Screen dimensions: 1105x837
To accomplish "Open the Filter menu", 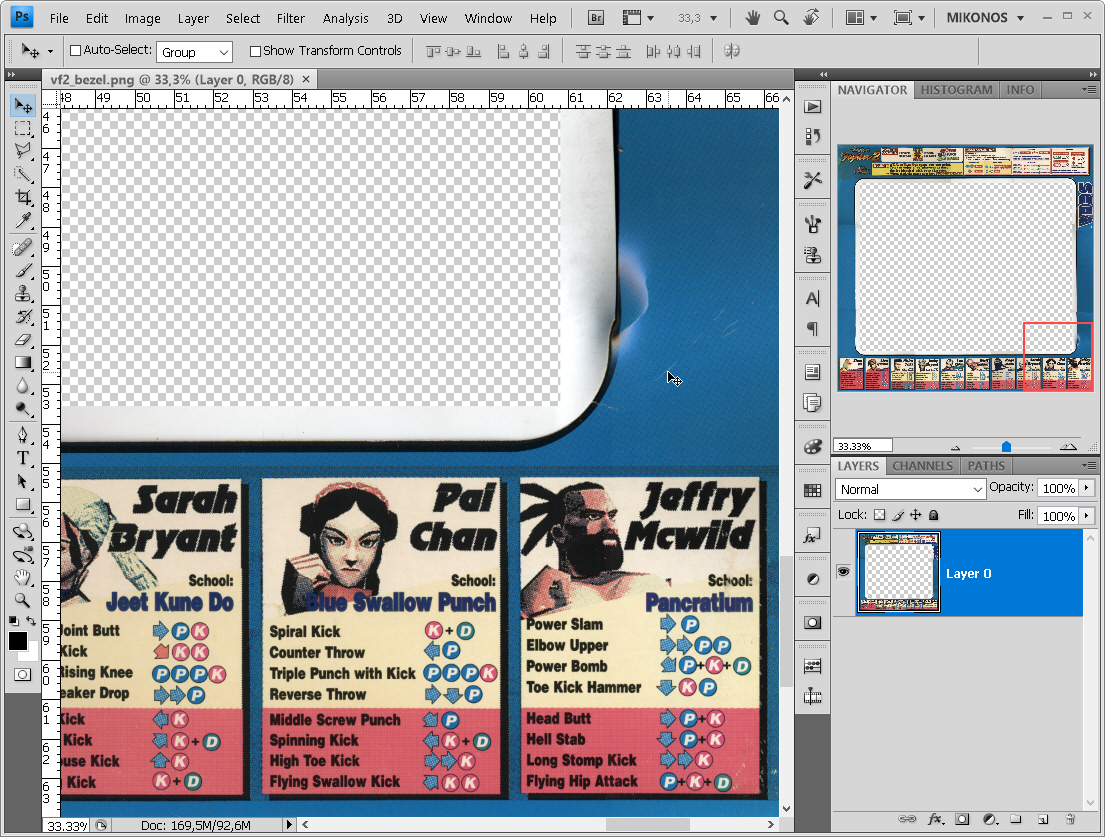I will (291, 18).
